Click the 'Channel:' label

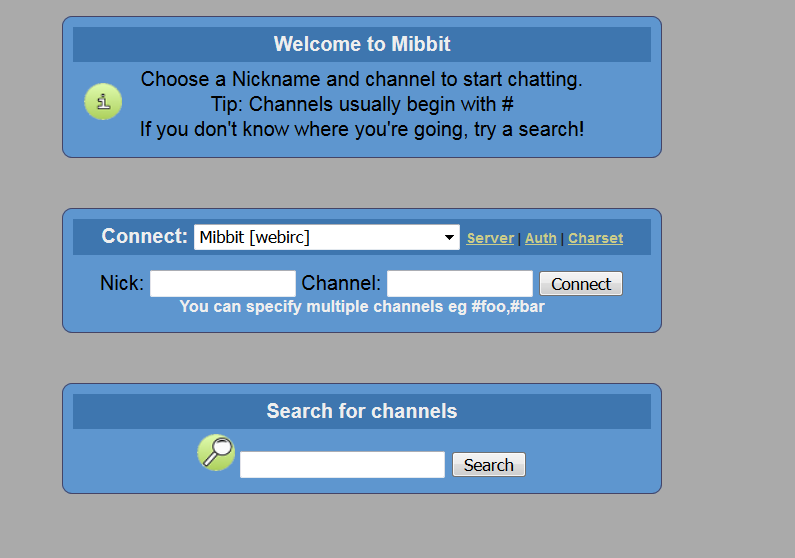(341, 284)
